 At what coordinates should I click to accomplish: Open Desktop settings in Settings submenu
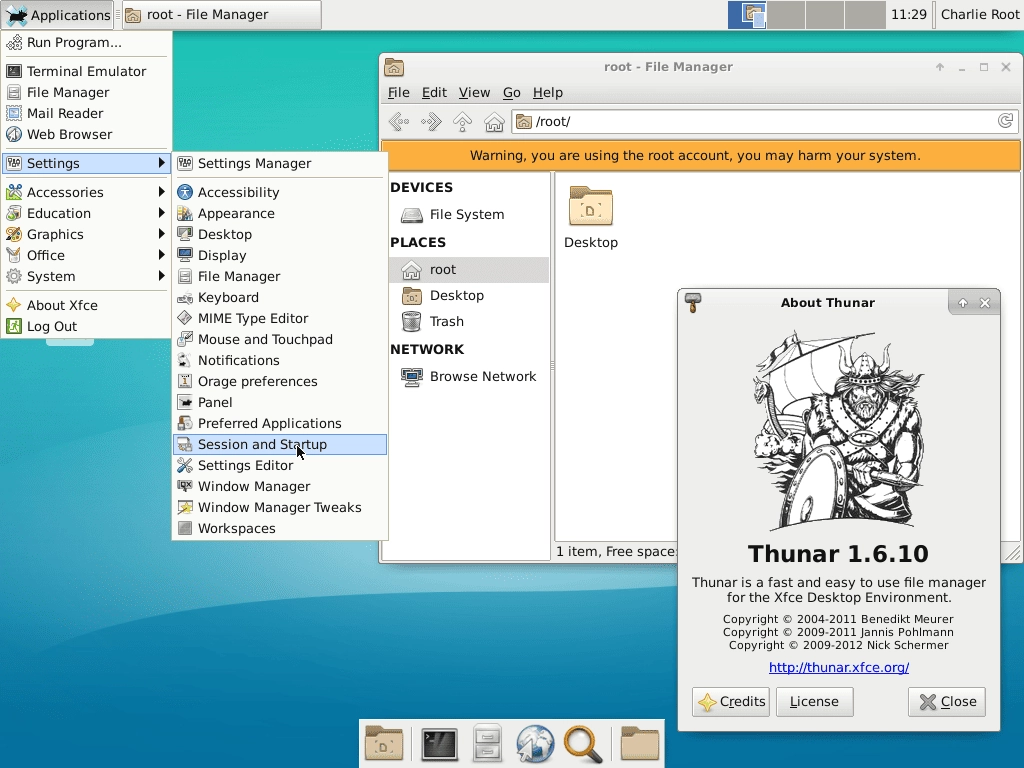(x=280, y=234)
